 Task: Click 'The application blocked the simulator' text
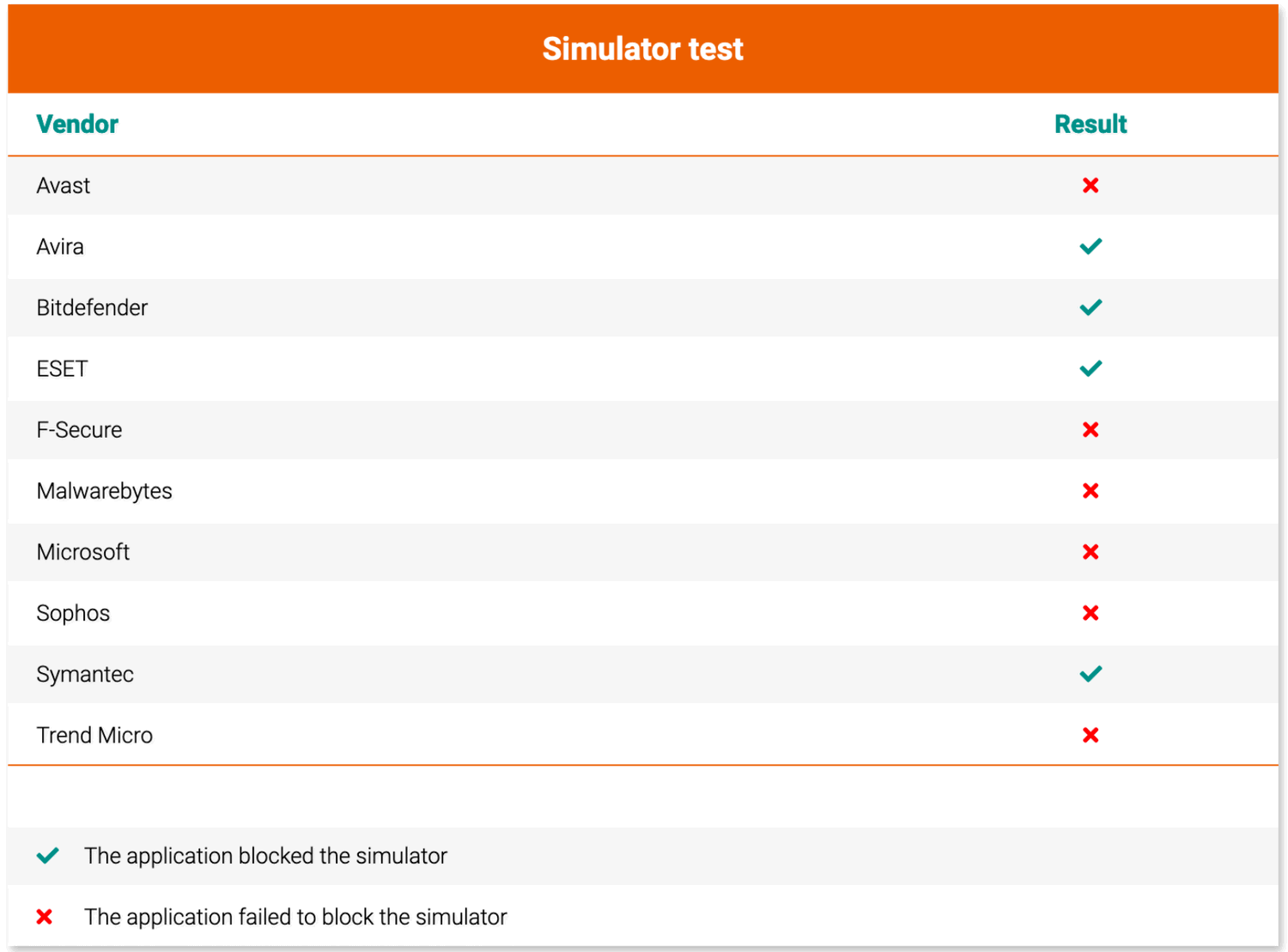(x=265, y=856)
